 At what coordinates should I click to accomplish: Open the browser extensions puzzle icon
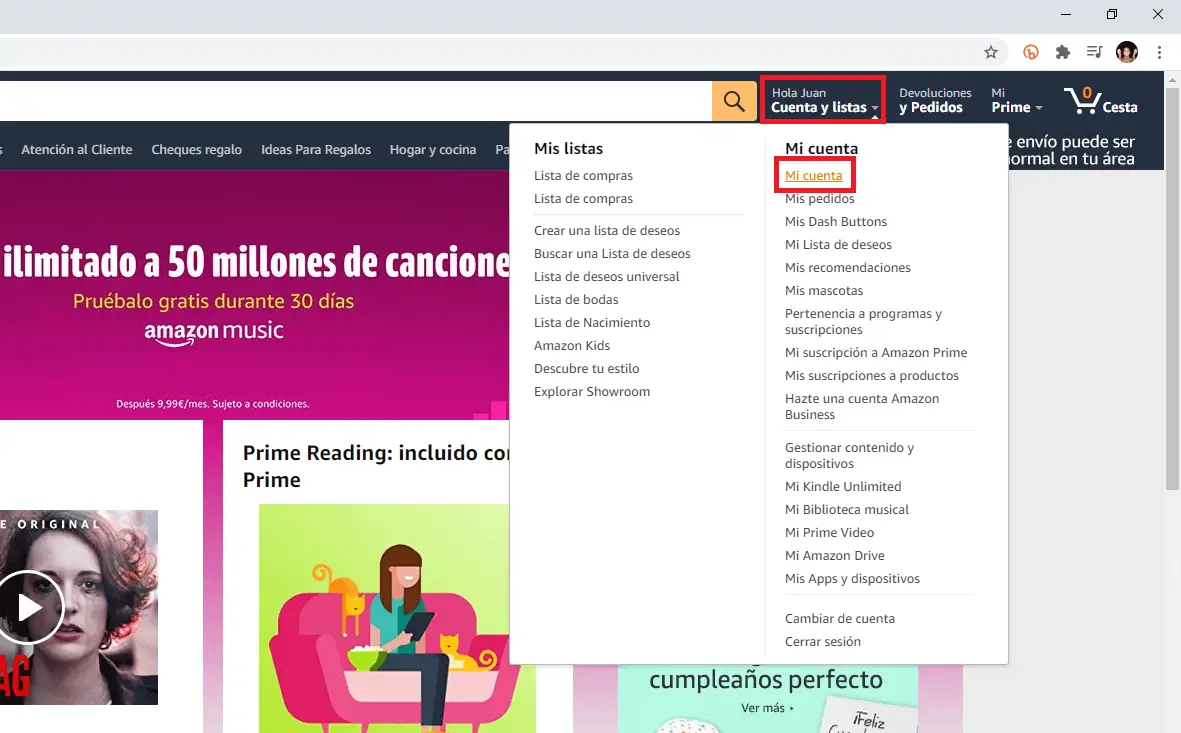pos(1063,52)
